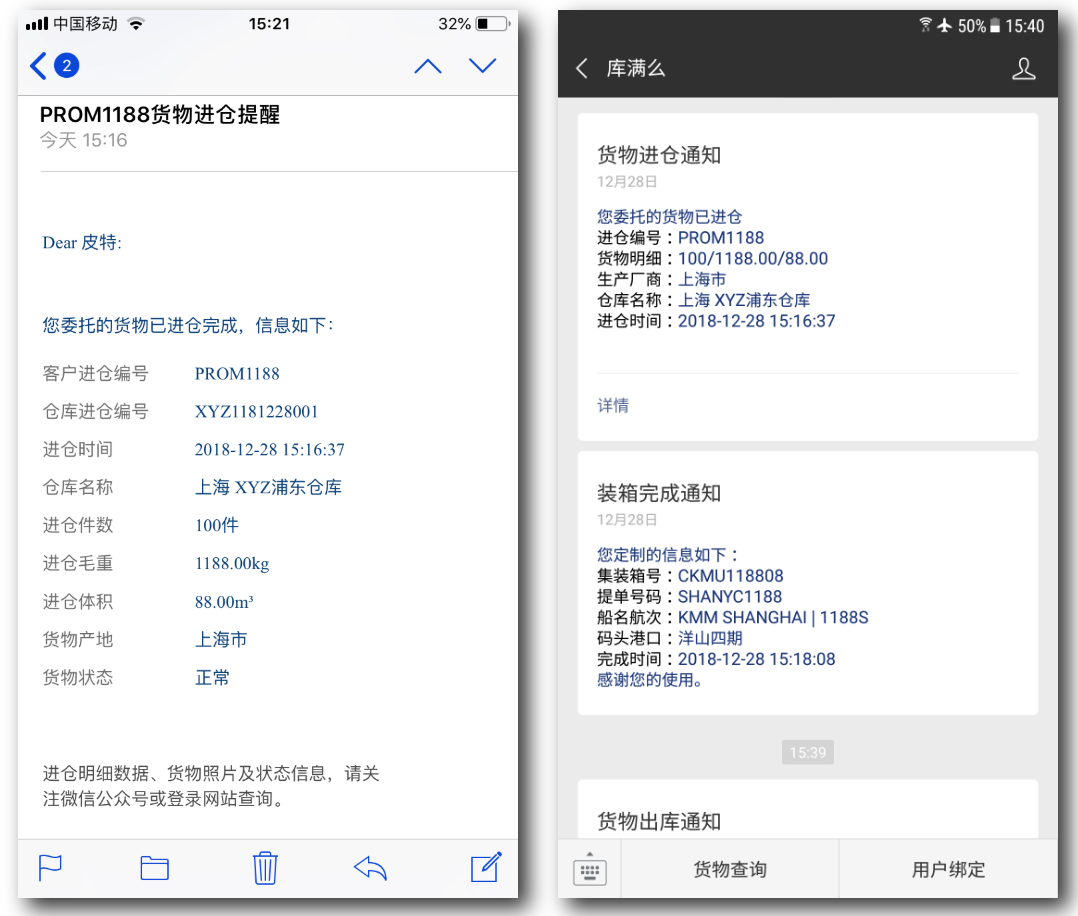
Task: Tap the email subject PROM1188货物进仓提醒
Action: [x=160, y=115]
